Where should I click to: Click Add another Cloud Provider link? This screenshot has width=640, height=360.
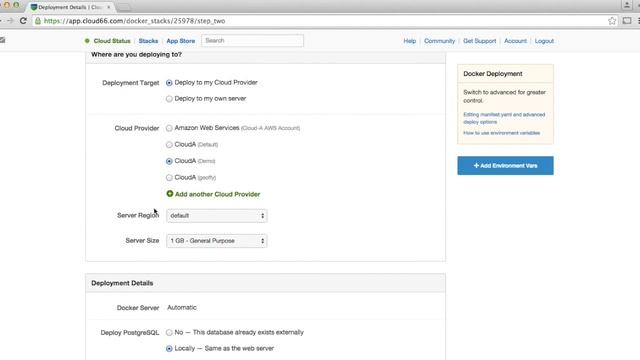[217, 194]
